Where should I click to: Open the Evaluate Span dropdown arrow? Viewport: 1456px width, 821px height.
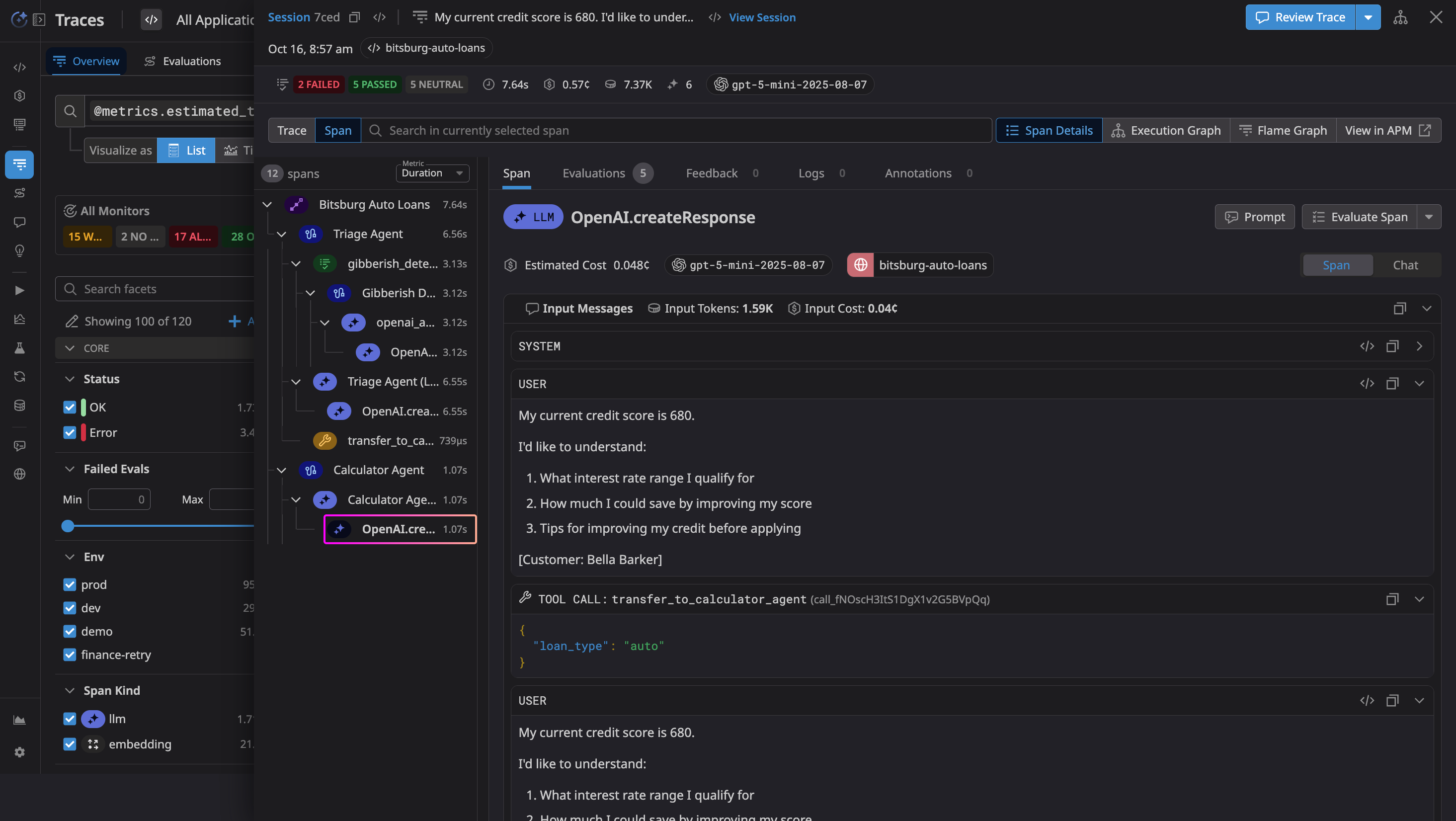click(1429, 217)
